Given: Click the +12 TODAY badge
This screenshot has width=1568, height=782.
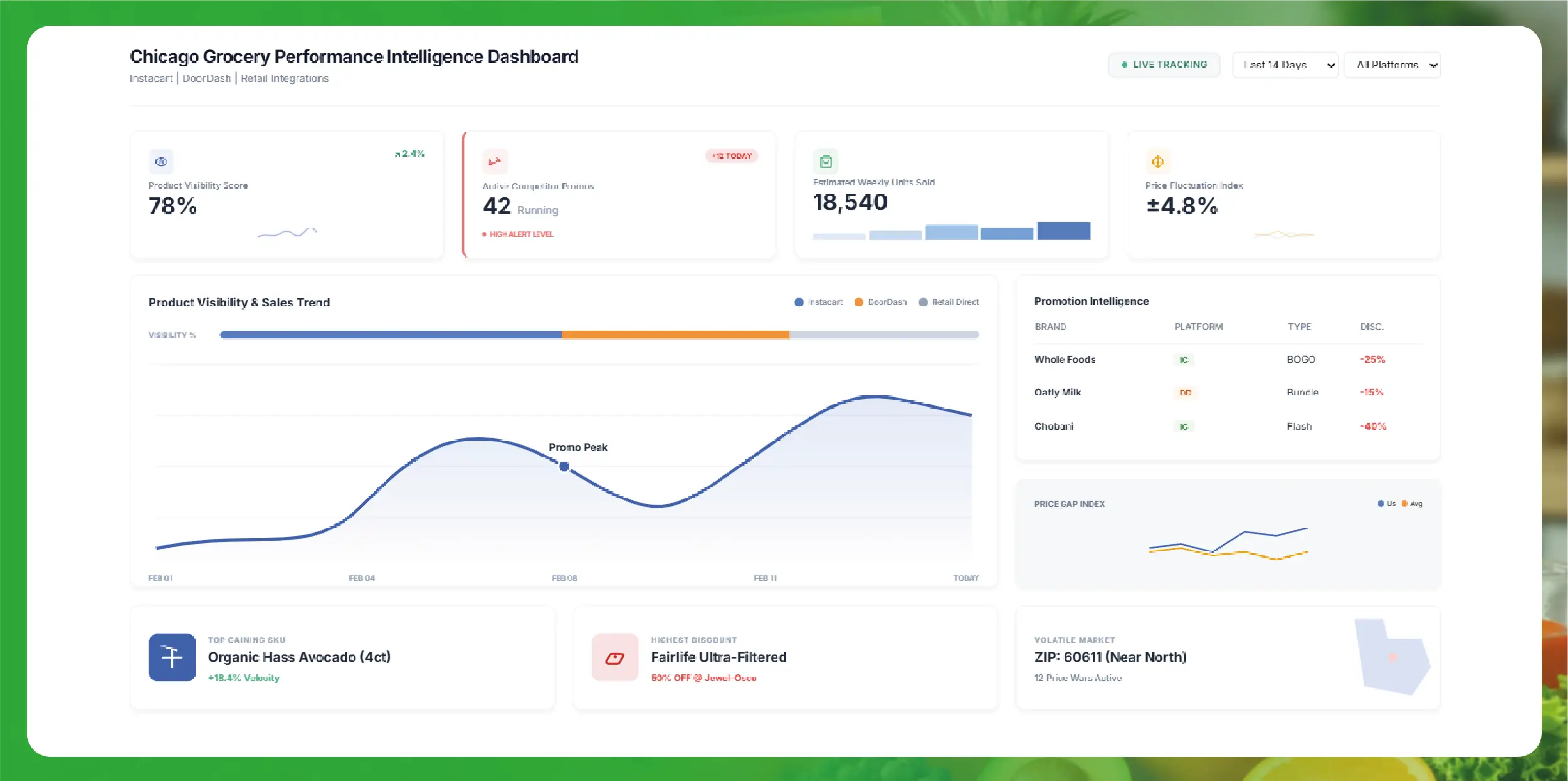Looking at the screenshot, I should (x=731, y=155).
